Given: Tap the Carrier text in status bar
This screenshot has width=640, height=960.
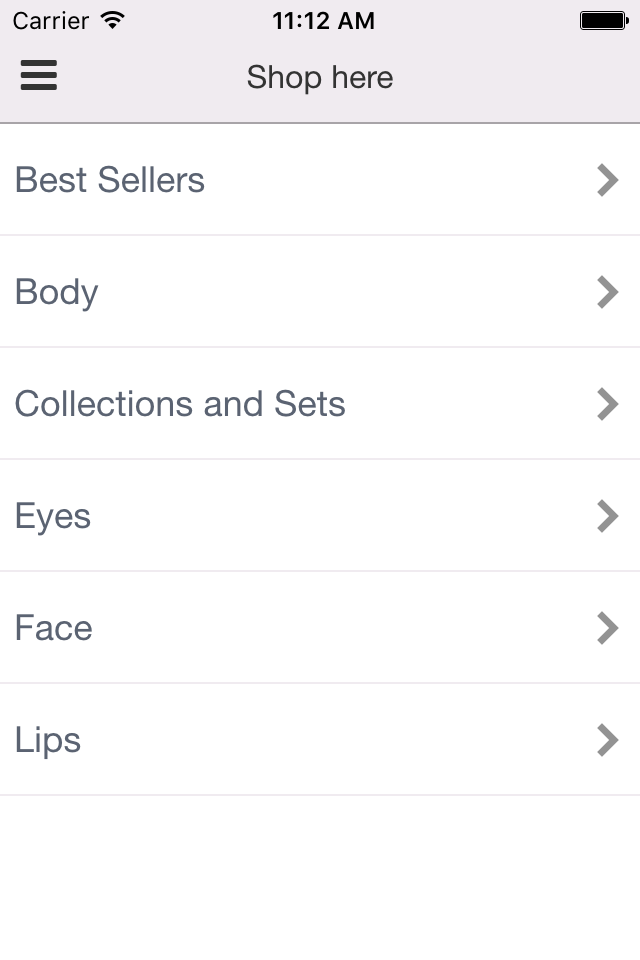Looking at the screenshot, I should (51, 21).
